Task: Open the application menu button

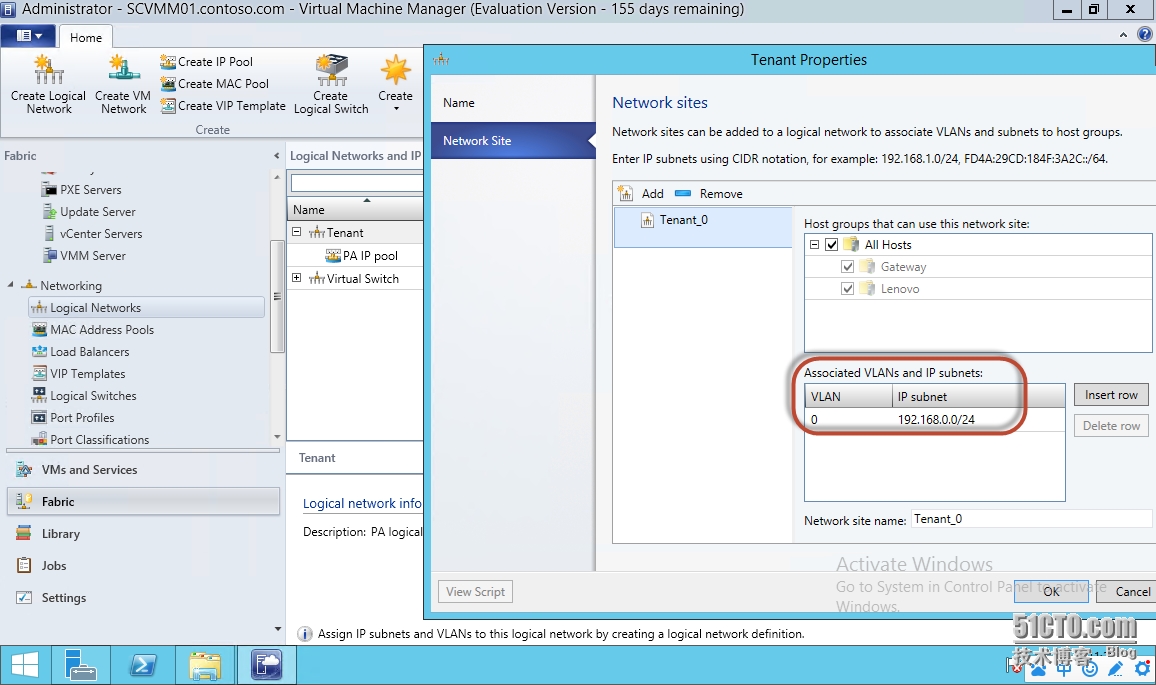Action: (x=29, y=35)
